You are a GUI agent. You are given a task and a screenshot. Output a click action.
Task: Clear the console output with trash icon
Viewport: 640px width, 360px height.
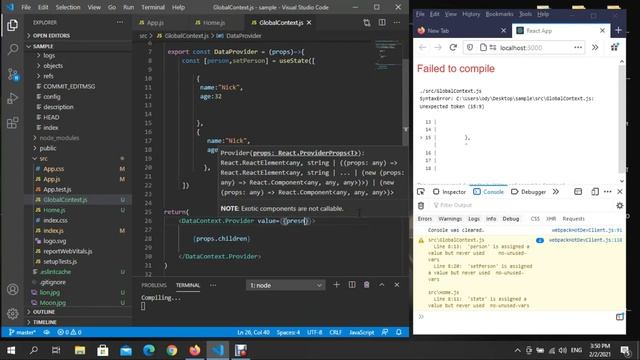[421, 205]
